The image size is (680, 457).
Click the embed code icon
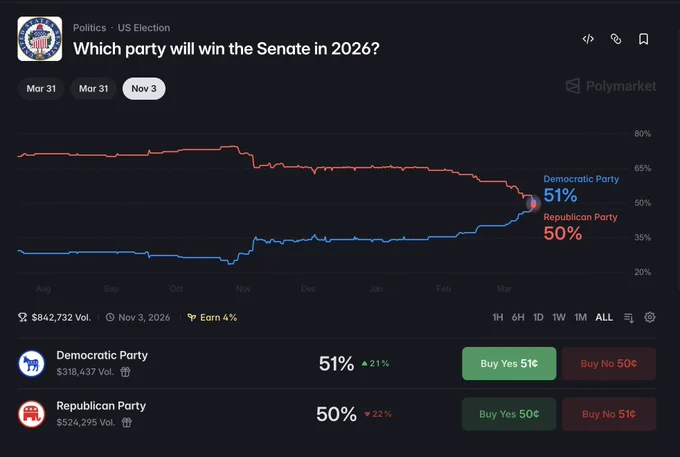click(x=588, y=39)
